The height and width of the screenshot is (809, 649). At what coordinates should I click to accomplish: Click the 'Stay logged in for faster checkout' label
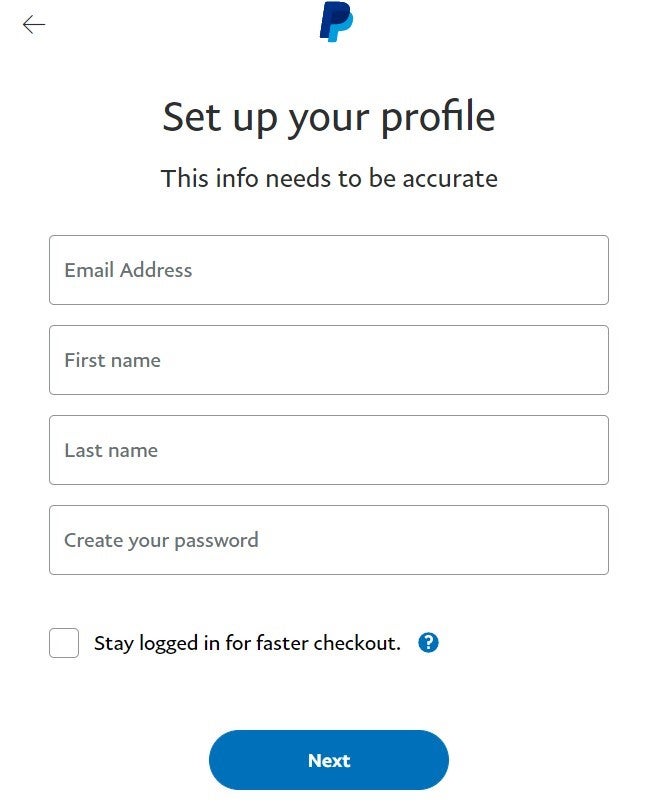click(x=247, y=643)
